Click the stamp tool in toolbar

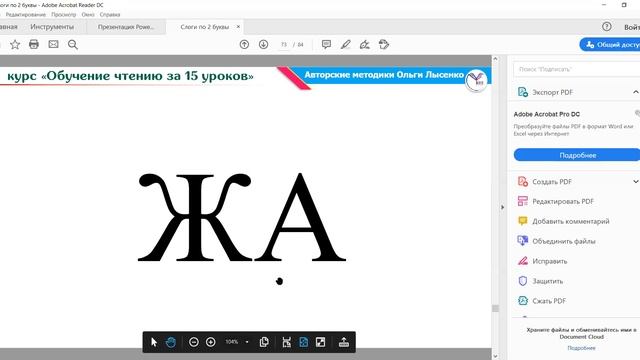(x=384, y=44)
